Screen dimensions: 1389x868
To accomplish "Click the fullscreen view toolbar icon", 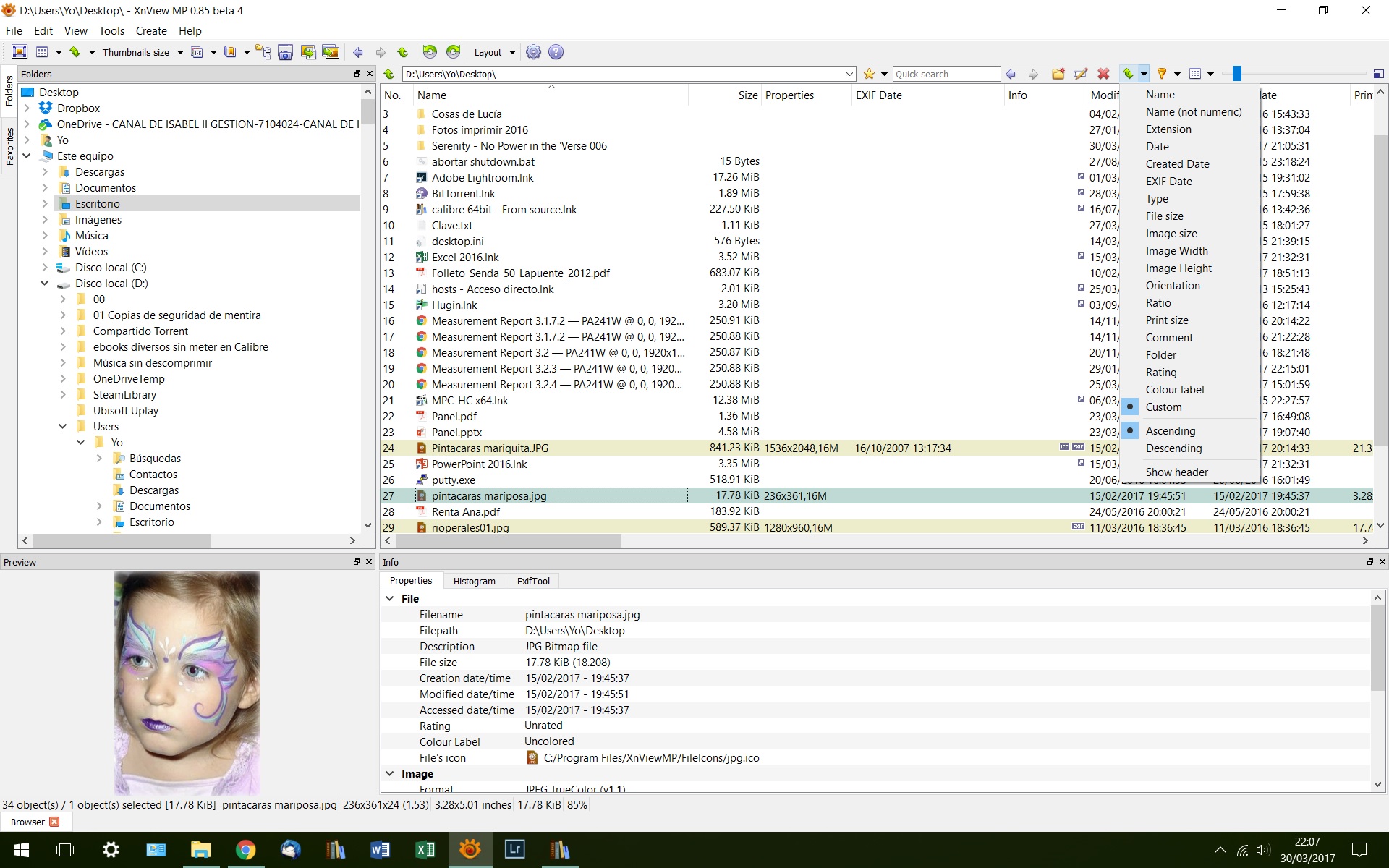I will tap(20, 52).
